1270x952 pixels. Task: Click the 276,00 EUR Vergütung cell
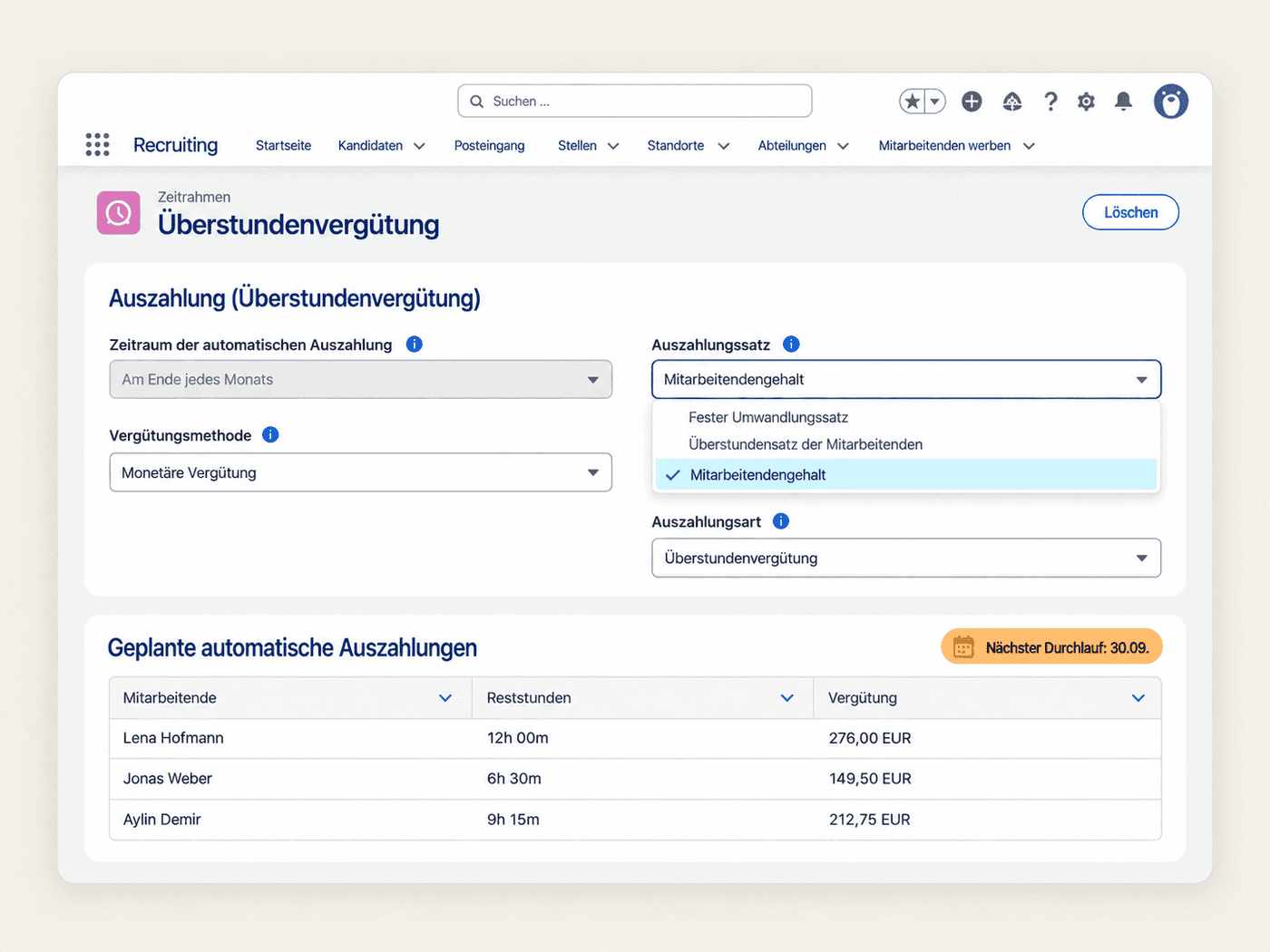point(870,738)
